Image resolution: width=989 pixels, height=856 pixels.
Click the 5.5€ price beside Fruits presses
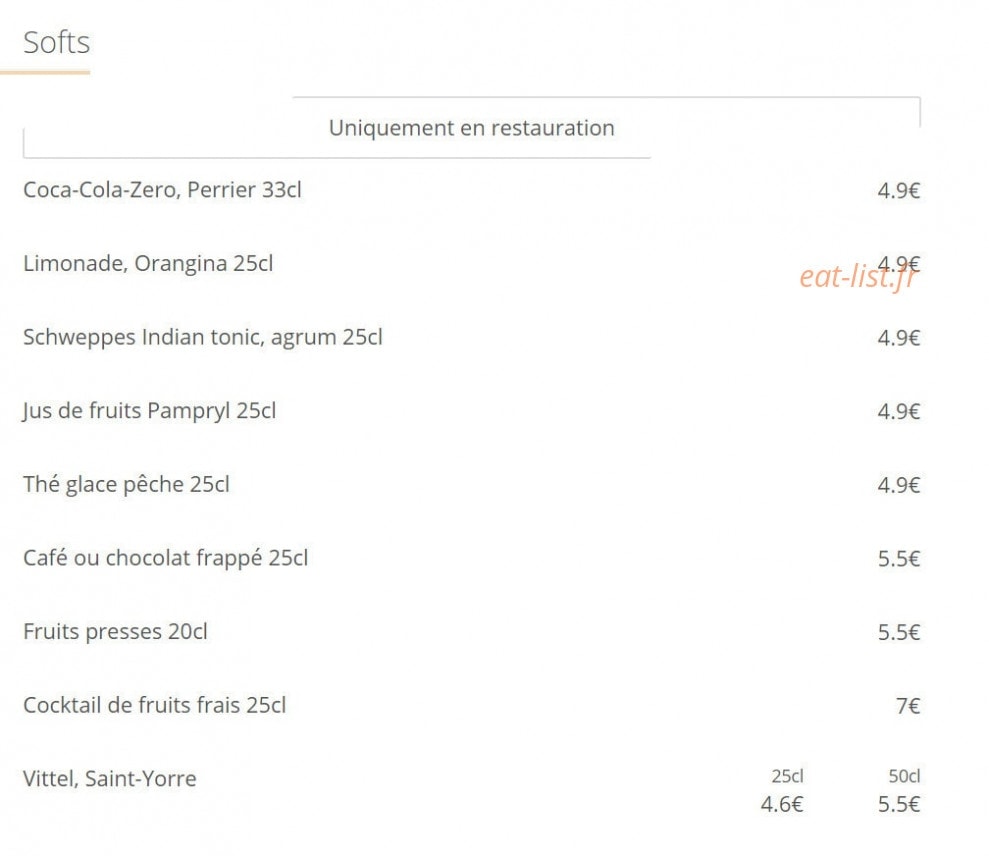[899, 632]
